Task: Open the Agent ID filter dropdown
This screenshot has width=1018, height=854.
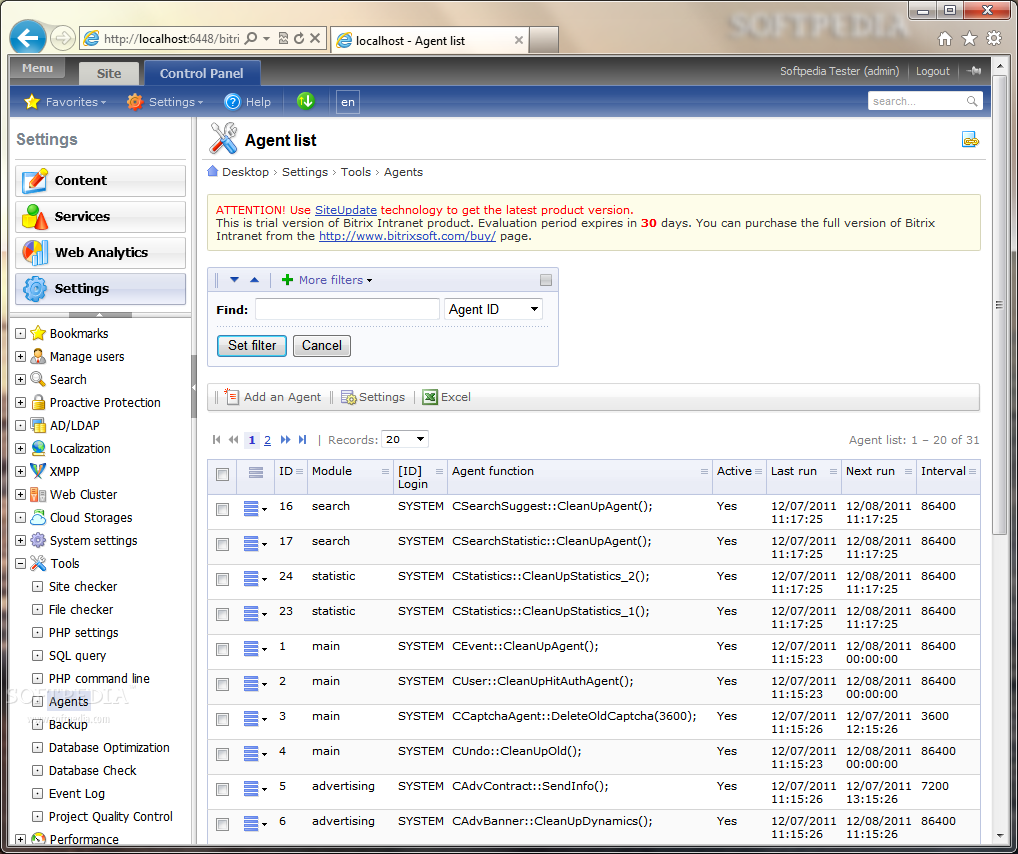Action: tap(493, 309)
